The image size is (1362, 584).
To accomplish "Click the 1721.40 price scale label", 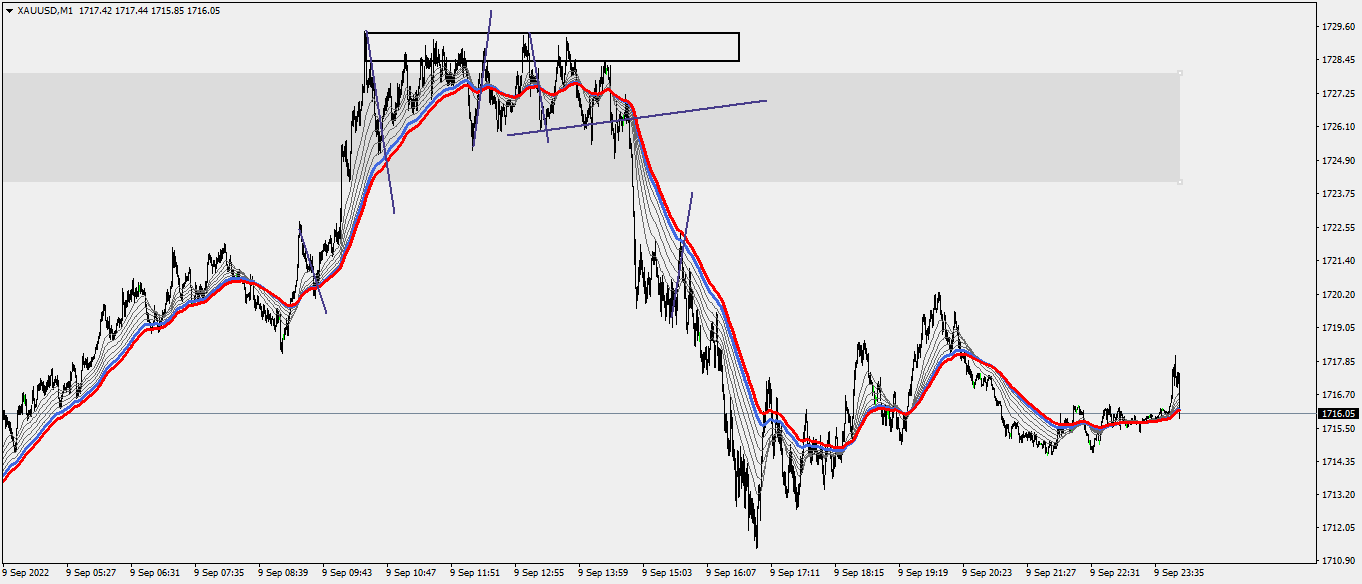I will [x=1337, y=261].
